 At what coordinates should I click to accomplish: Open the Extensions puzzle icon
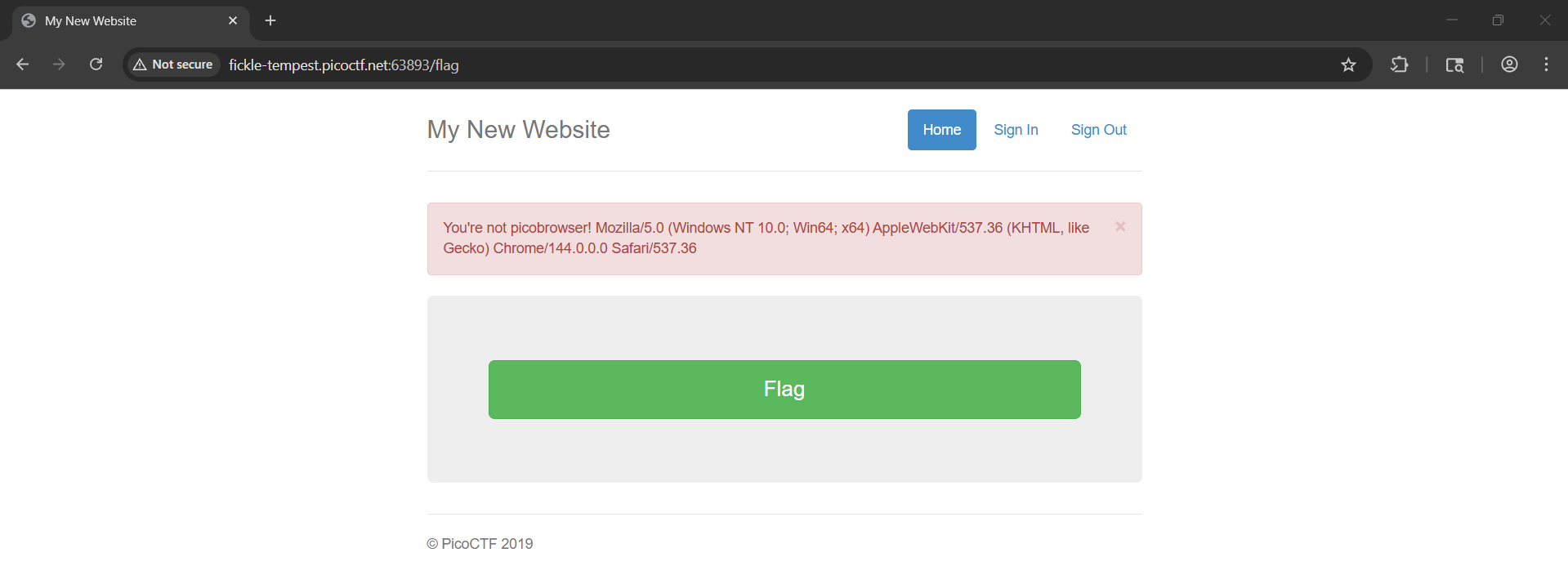point(1399,65)
